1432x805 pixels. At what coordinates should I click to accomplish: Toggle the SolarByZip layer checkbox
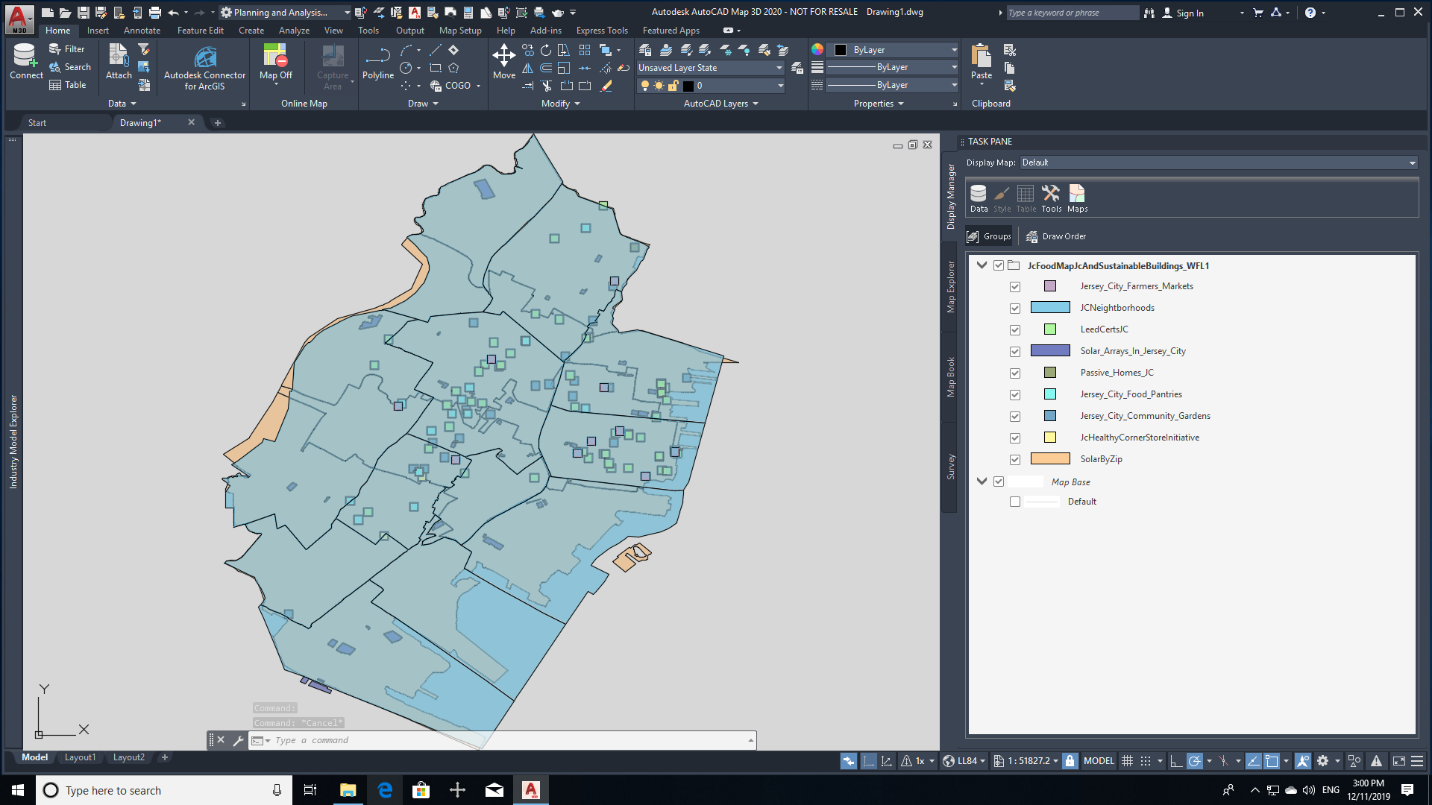1015,459
